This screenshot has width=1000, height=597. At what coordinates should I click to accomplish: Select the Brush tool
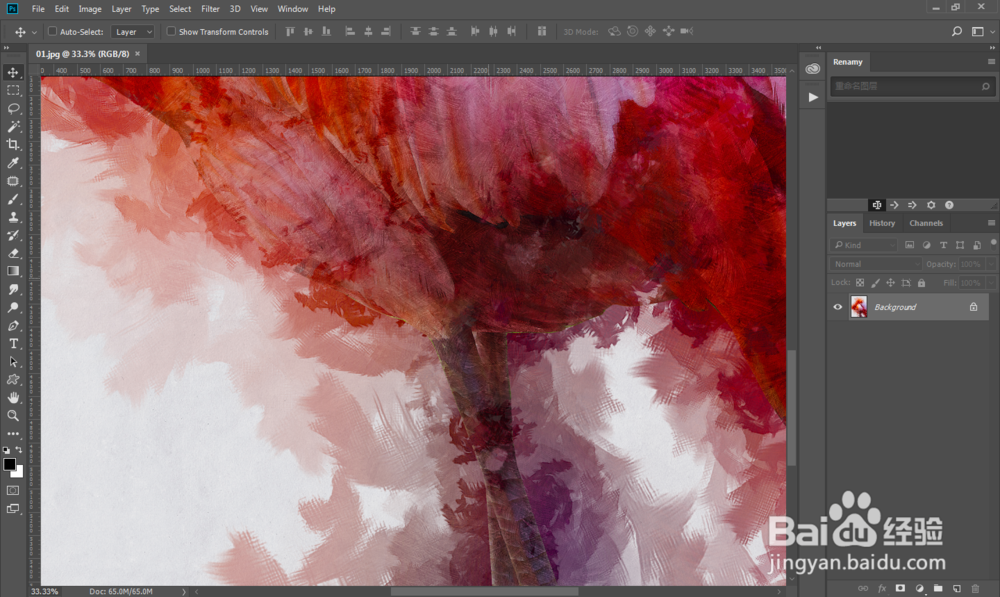pyautogui.click(x=13, y=199)
